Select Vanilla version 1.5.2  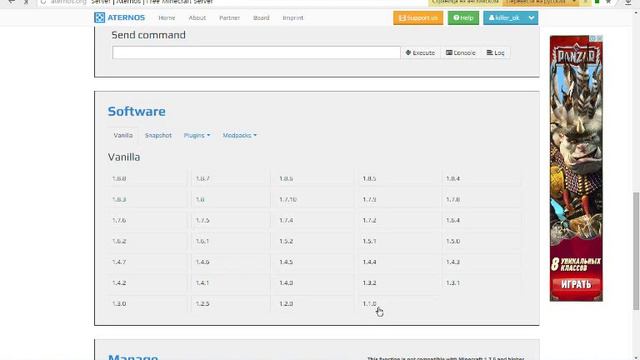(314, 241)
